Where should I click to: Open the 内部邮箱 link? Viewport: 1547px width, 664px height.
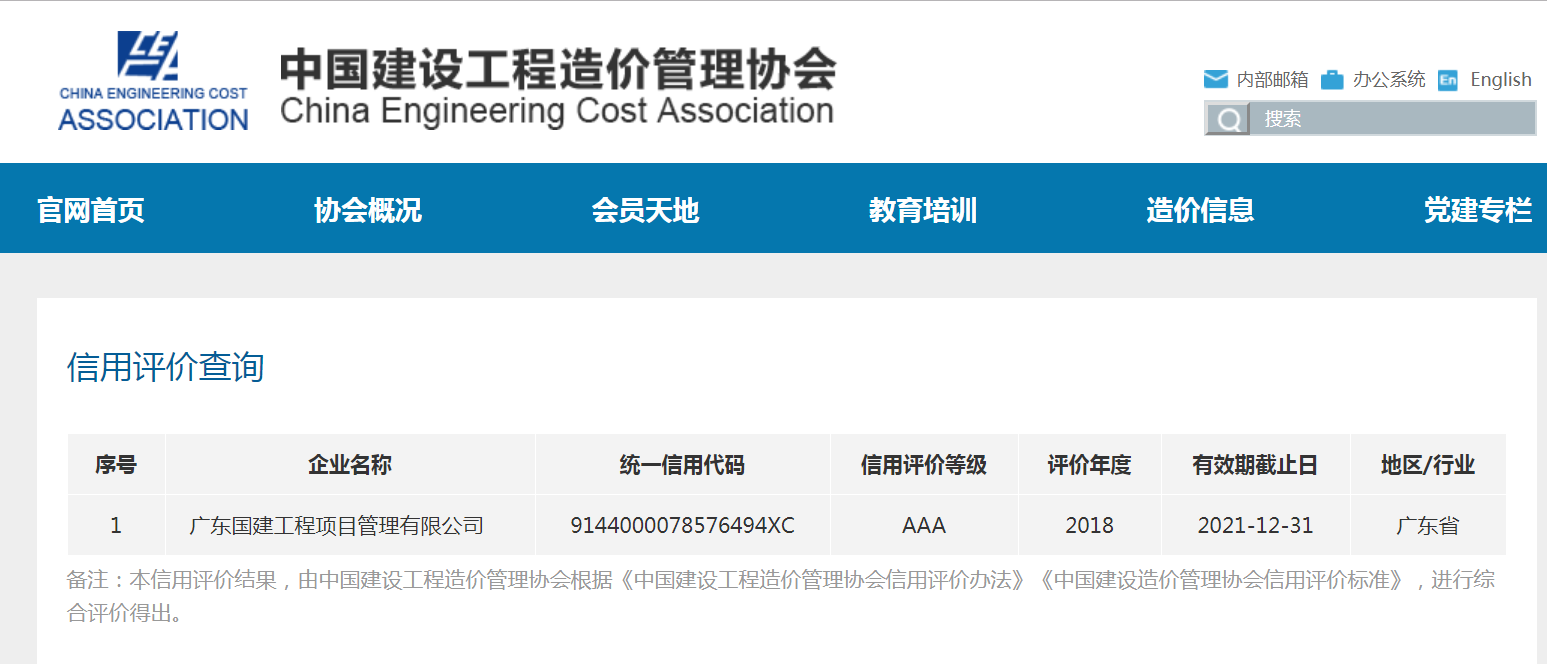point(1272,80)
